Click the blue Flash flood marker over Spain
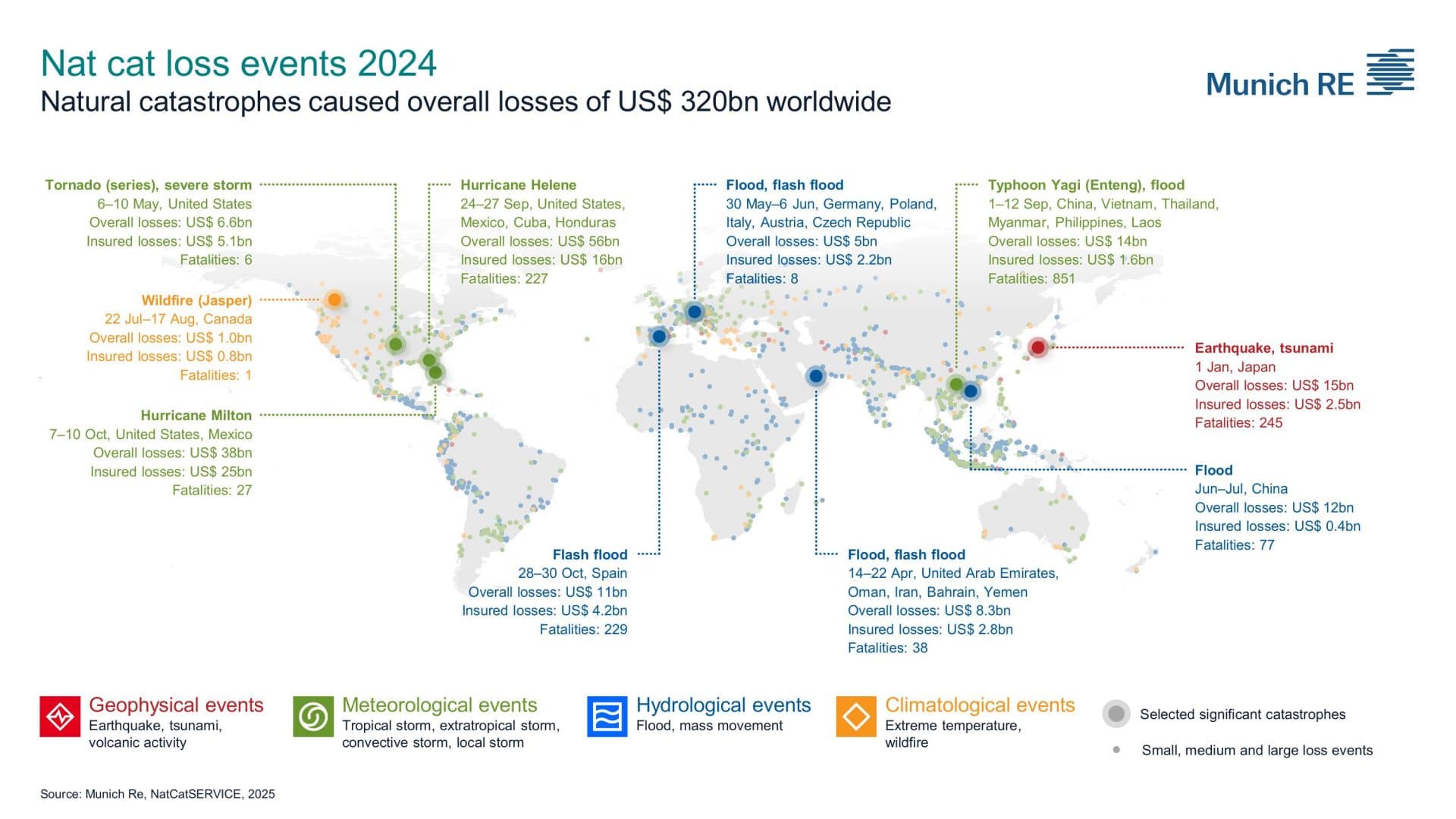Image resolution: width=1456 pixels, height=819 pixels. [659, 336]
